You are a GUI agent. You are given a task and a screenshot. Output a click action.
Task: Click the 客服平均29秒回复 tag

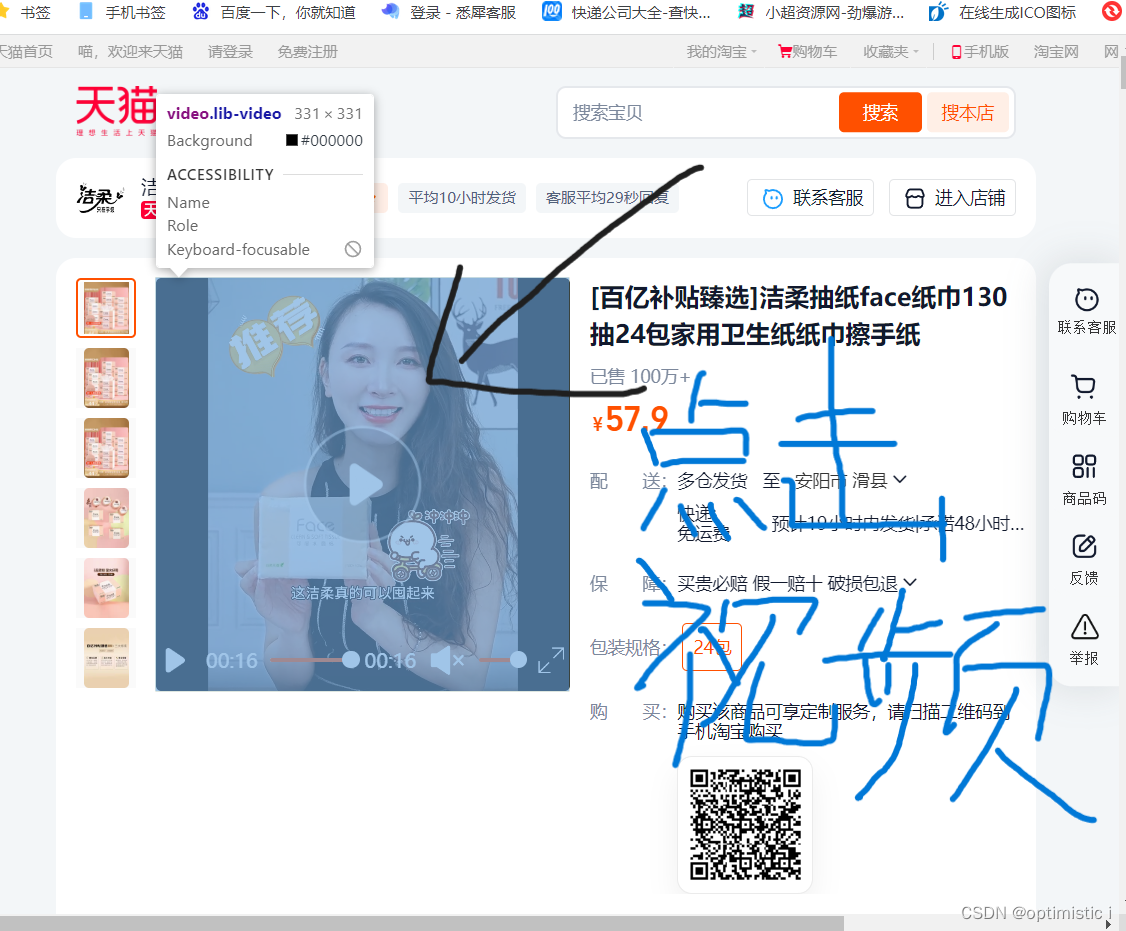tap(607, 198)
